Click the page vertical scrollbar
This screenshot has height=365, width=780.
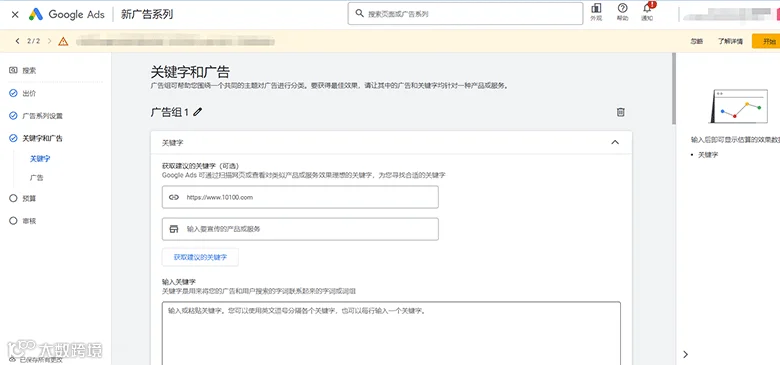pos(674,89)
